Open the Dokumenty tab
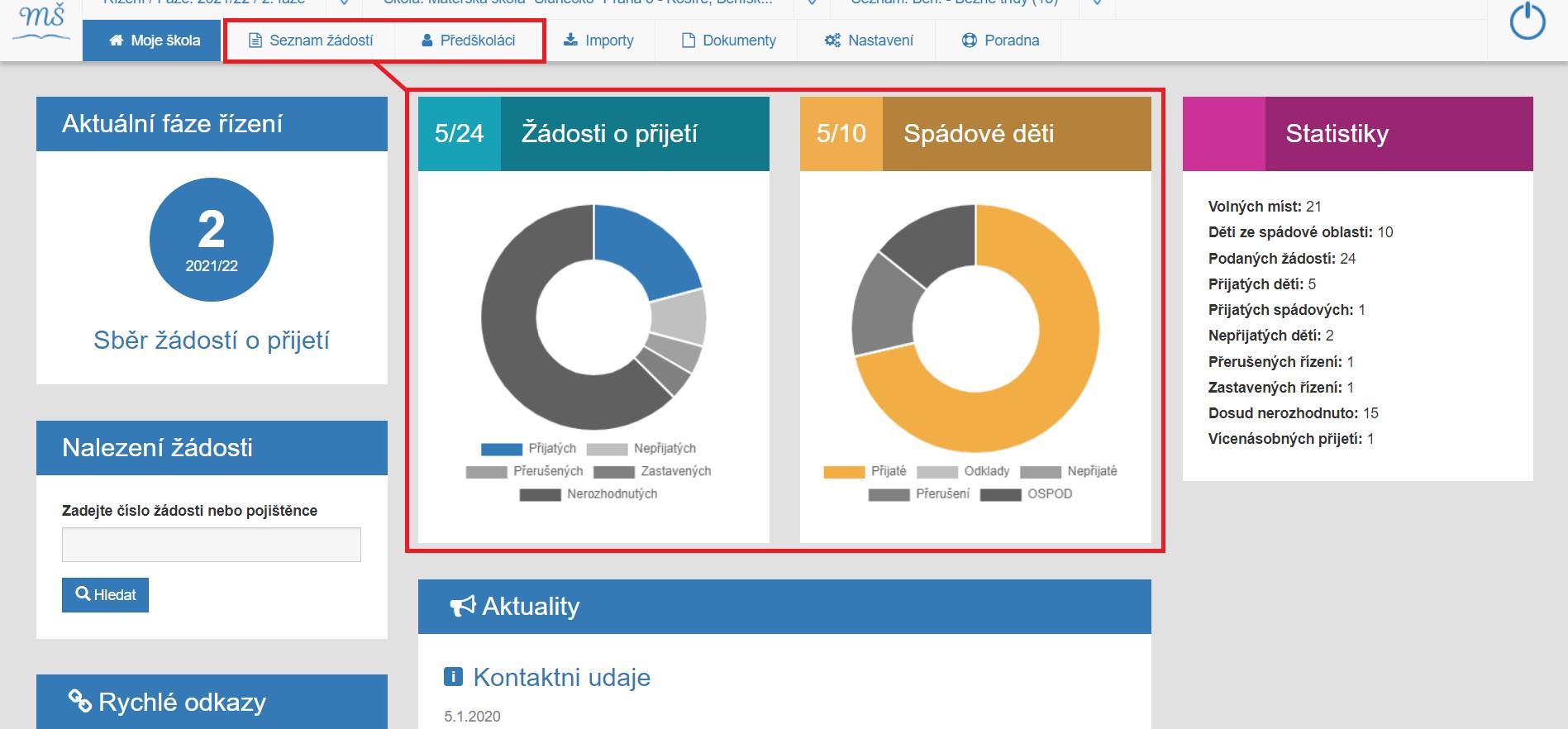The width and height of the screenshot is (1568, 729). pyautogui.click(x=728, y=40)
